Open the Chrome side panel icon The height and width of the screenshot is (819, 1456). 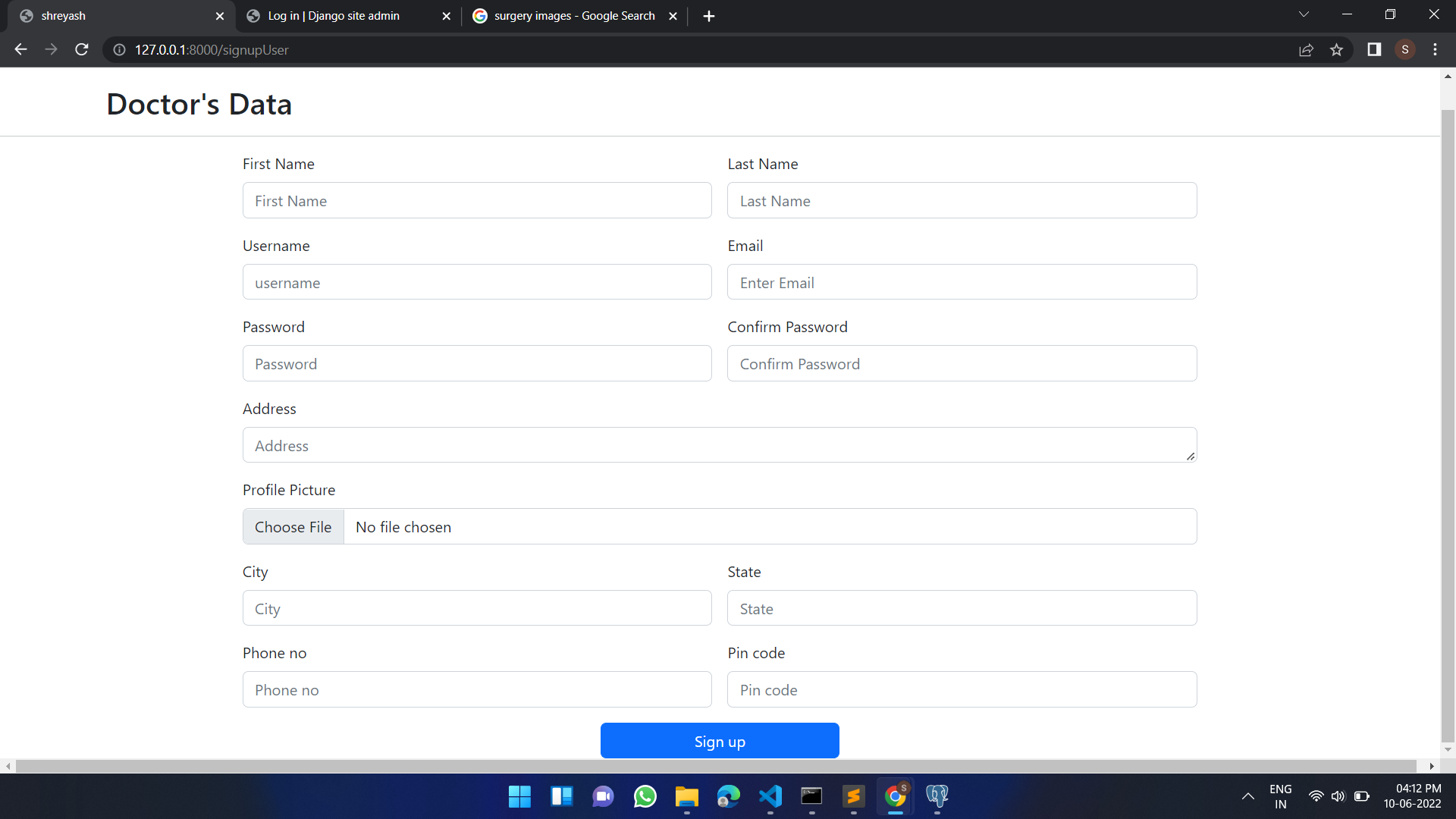(x=1374, y=49)
